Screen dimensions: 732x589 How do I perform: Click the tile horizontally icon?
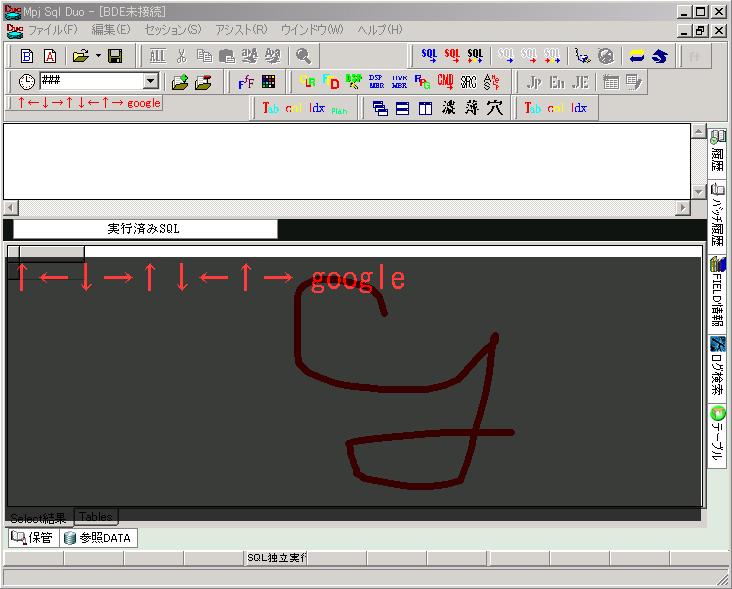(x=402, y=109)
